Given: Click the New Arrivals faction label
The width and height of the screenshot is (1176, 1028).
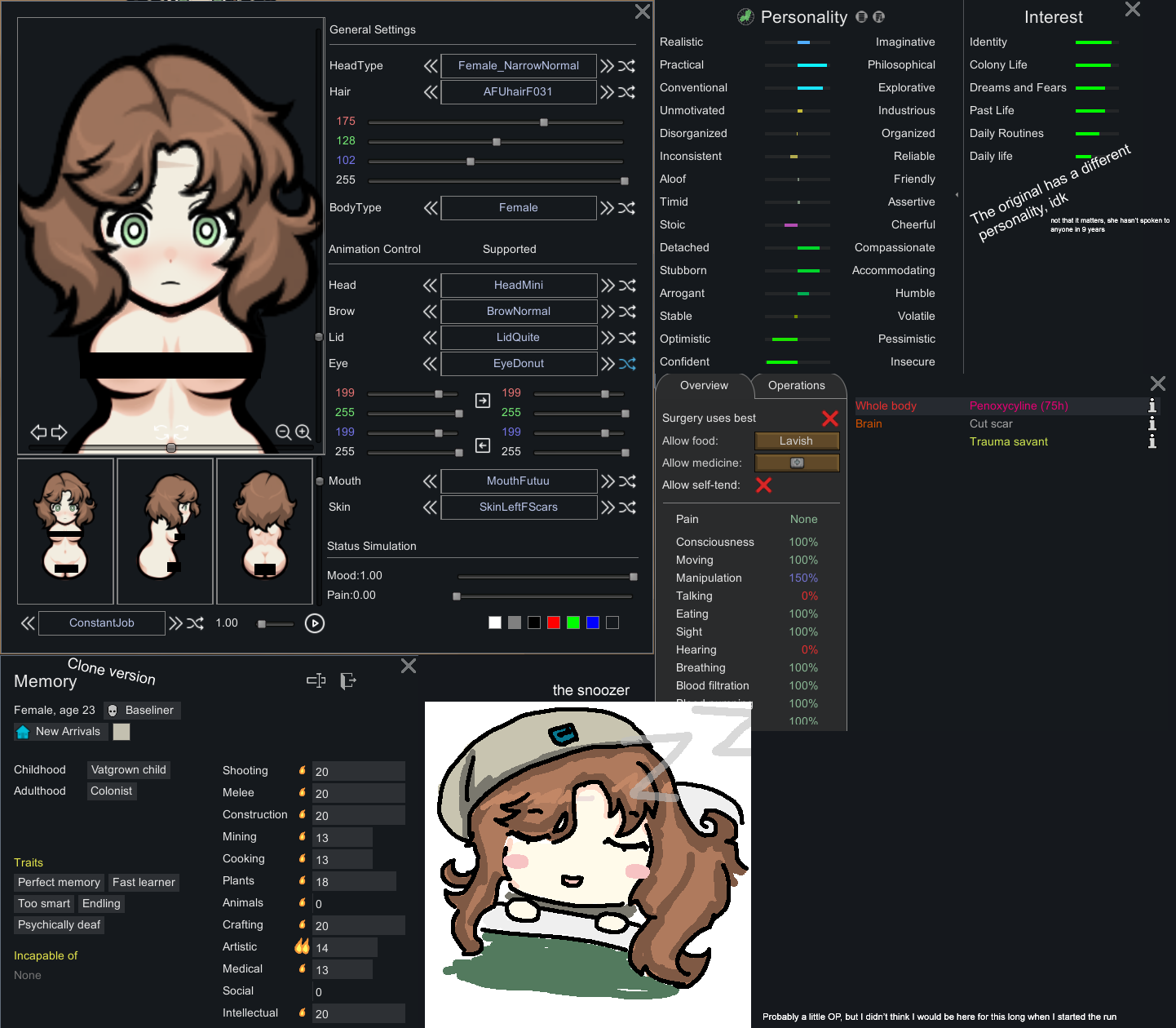Looking at the screenshot, I should (x=69, y=732).
